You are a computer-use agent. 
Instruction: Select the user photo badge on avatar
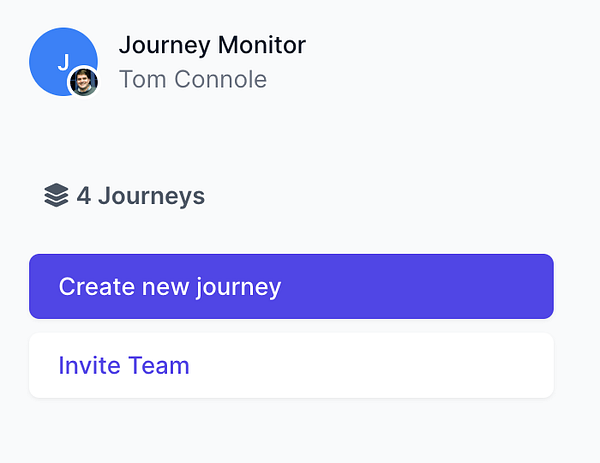click(83, 82)
